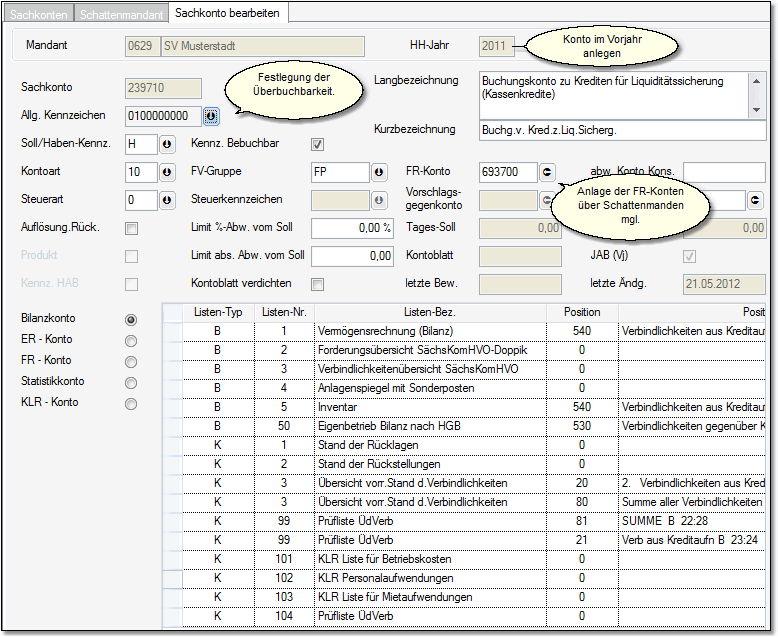Click lookup icon next to Allg. Kennzeichen
The height and width of the screenshot is (638, 778).
point(211,117)
